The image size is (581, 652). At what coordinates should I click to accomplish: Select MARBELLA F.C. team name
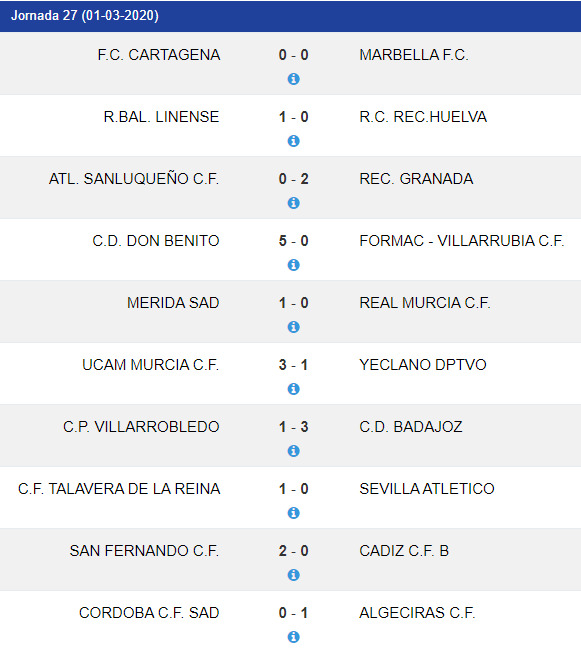[414, 55]
